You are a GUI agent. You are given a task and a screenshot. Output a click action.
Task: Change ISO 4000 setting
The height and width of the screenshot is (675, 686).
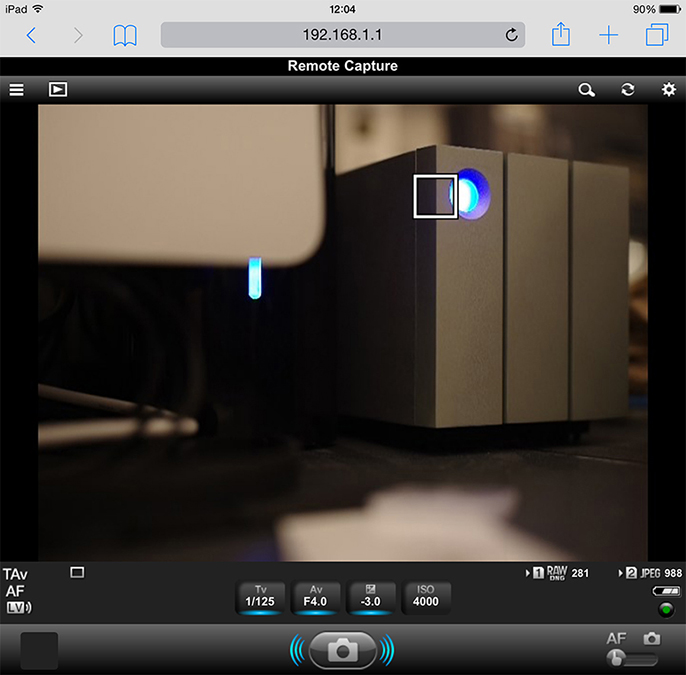point(426,597)
